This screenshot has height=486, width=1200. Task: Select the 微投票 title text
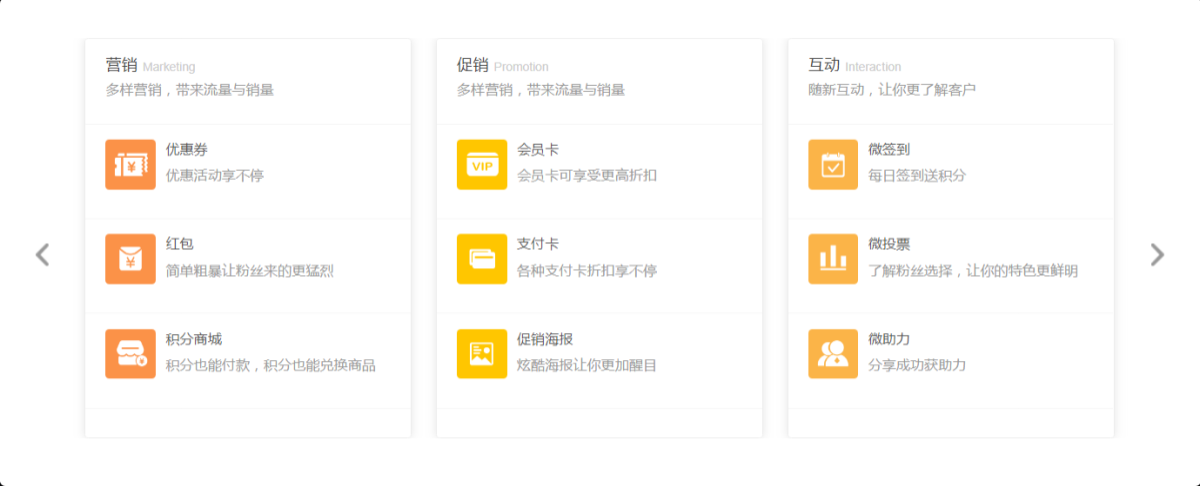(x=889, y=245)
